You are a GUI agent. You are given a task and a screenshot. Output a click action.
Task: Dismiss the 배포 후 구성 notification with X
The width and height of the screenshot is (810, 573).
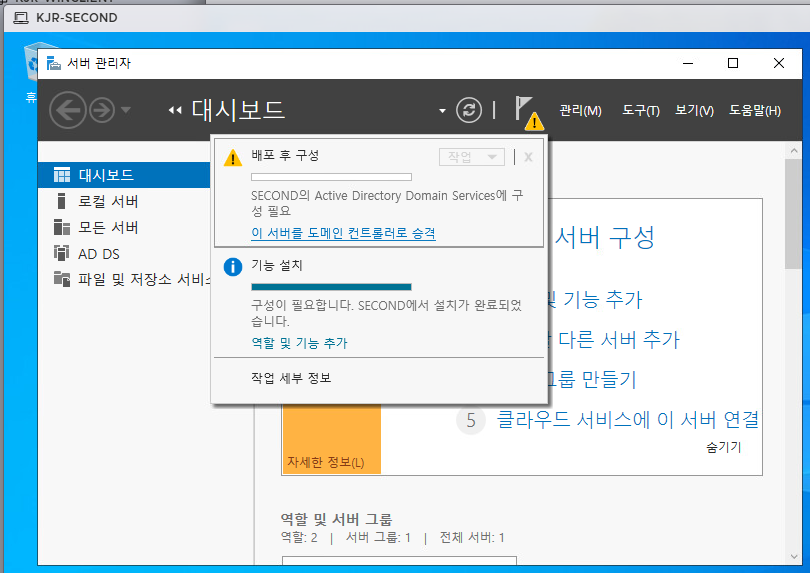coord(528,157)
